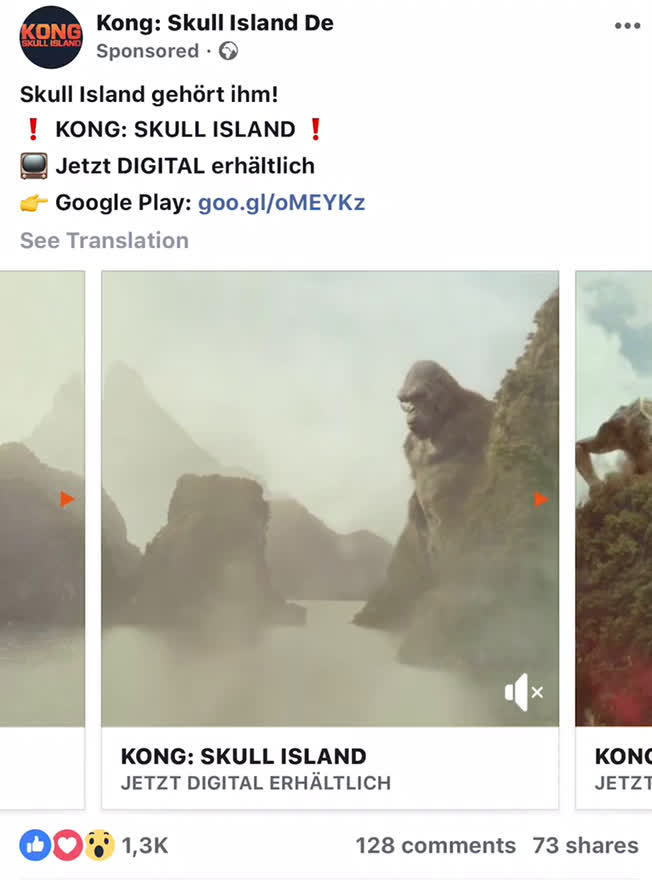652x880 pixels.
Task: Unmute the video with speaker icon
Action: pos(524,692)
